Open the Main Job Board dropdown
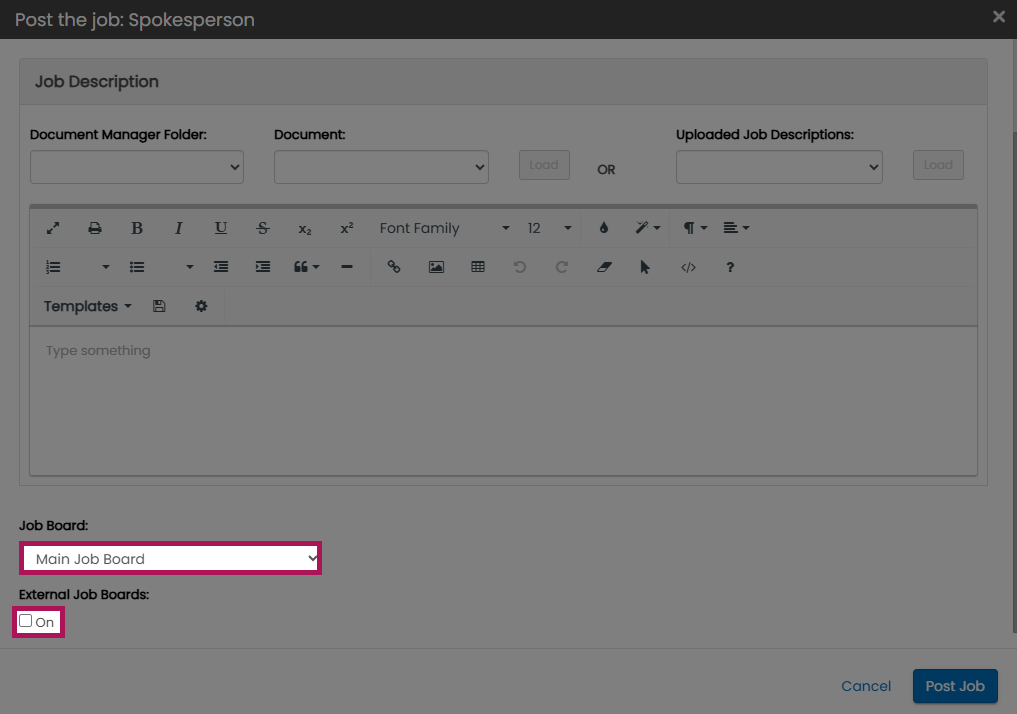1017x714 pixels. click(x=171, y=558)
